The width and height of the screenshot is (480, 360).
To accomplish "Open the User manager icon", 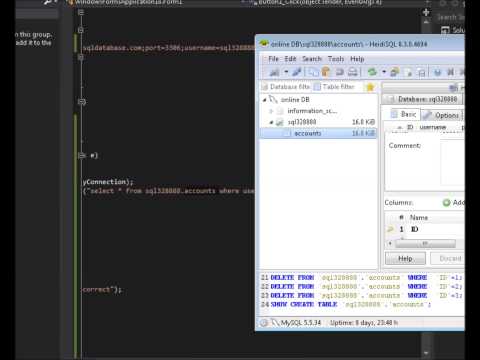I will click(x=395, y=72).
